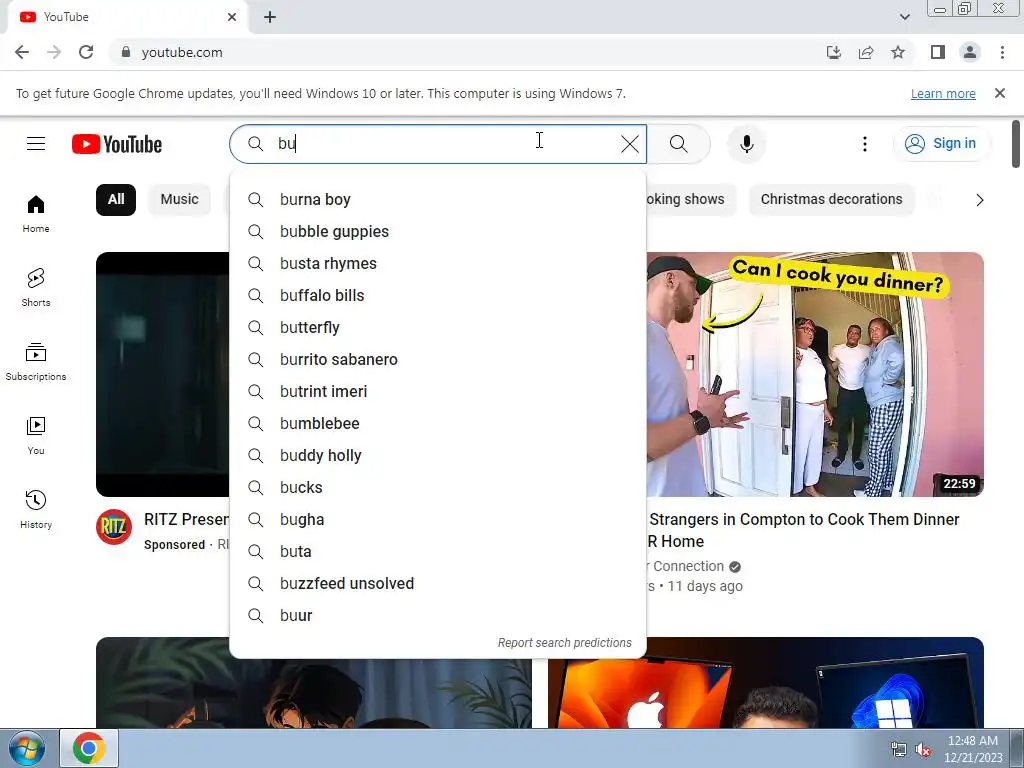1024x768 pixels.
Task: Show more filter chips with right arrow
Action: (x=979, y=200)
